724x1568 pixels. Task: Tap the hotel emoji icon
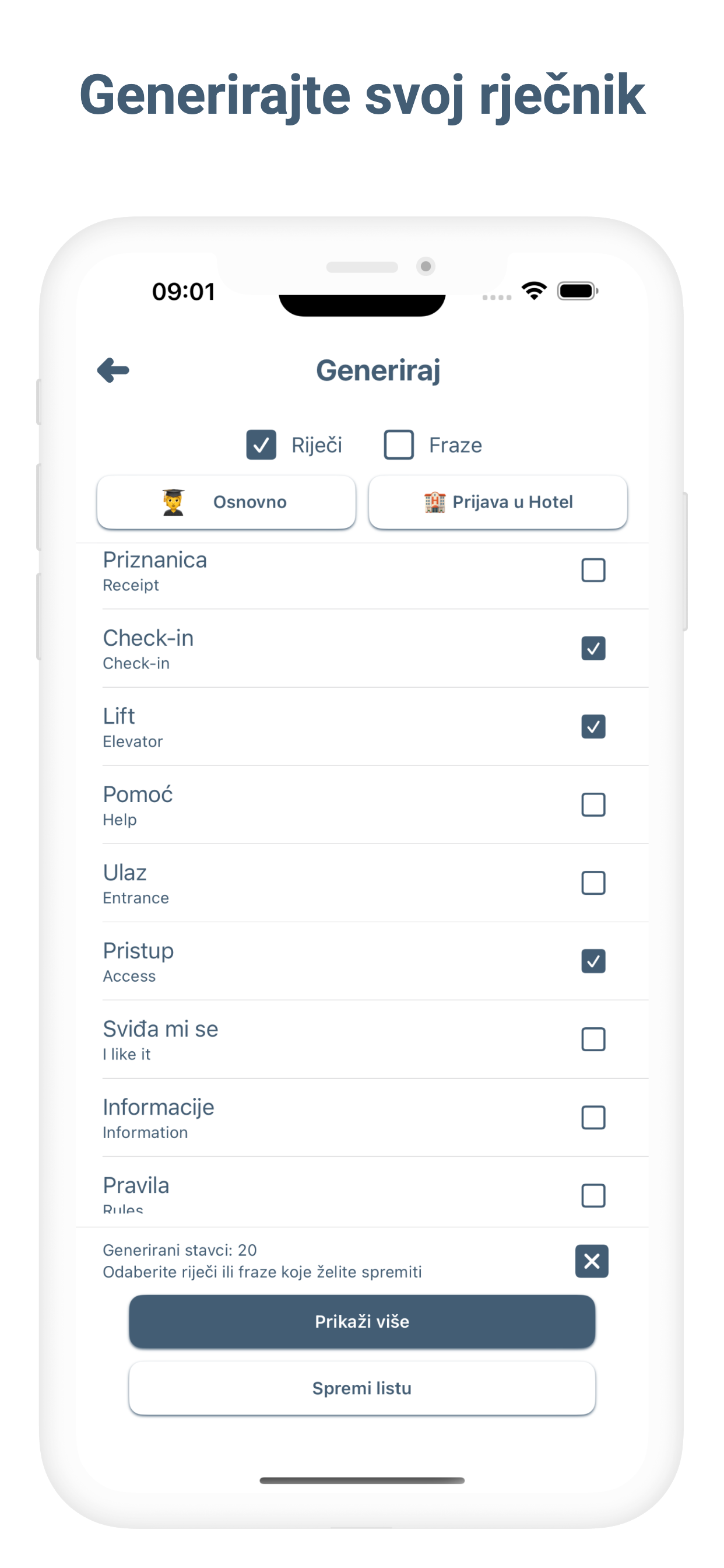point(434,502)
